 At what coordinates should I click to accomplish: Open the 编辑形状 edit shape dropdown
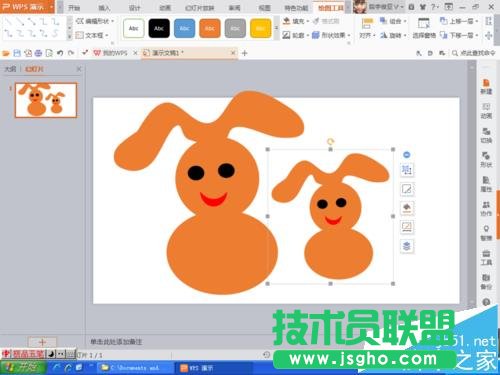(x=95, y=21)
